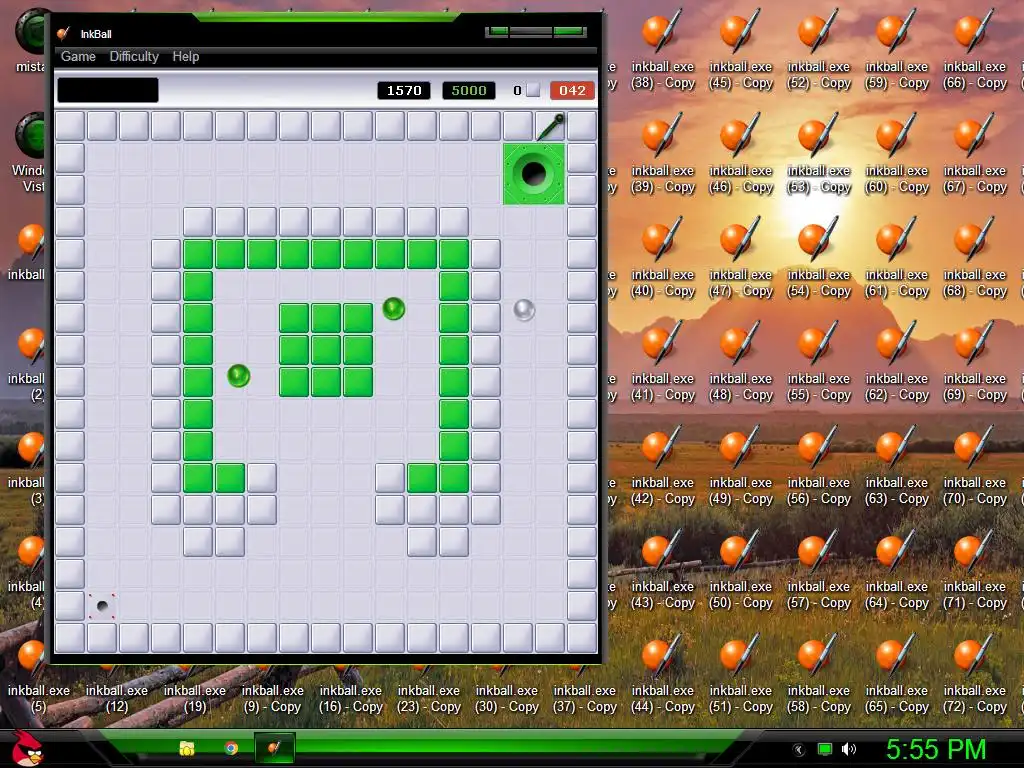Screen dimensions: 1024x768
Task: Open inkball.exe (70) - Copy desktop icon
Action: point(974,466)
